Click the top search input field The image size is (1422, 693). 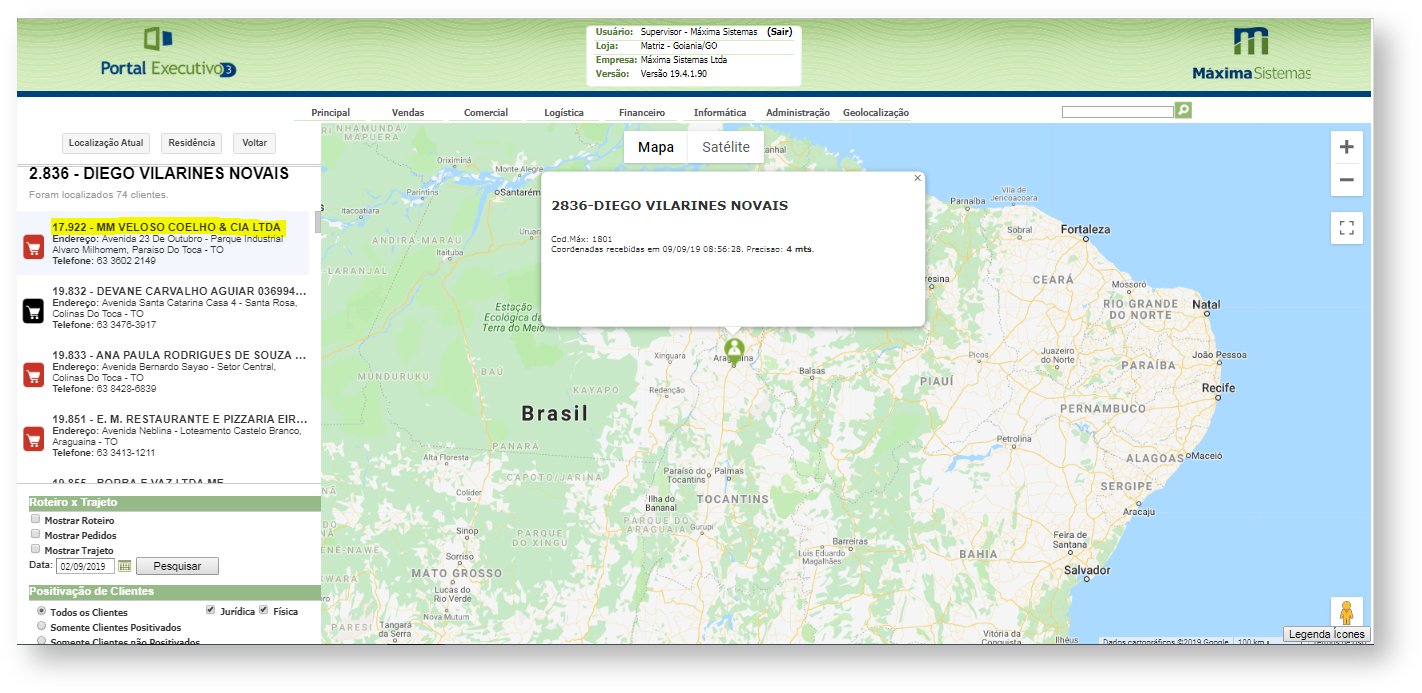(1117, 112)
